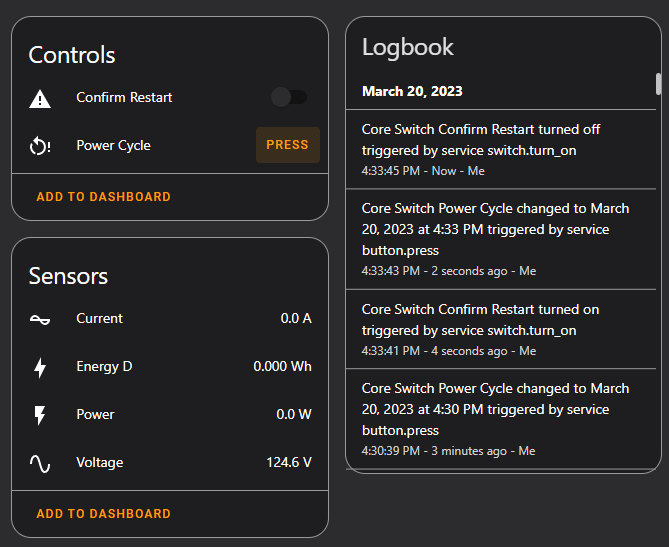Add Controls card to dashboard

pos(103,197)
